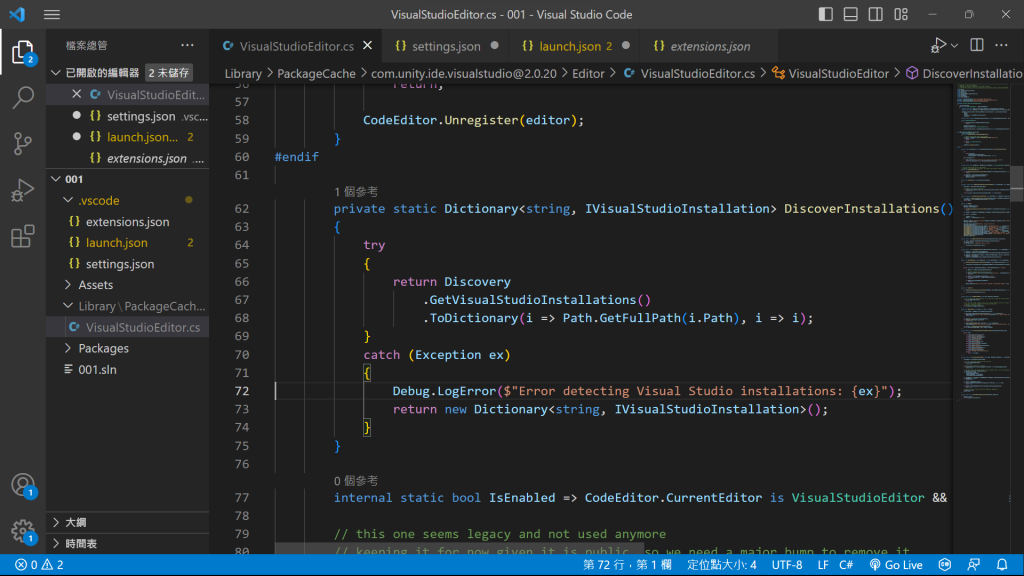The width and height of the screenshot is (1024, 576).
Task: Change the UTF-8 file encoding
Action: pyautogui.click(x=787, y=565)
